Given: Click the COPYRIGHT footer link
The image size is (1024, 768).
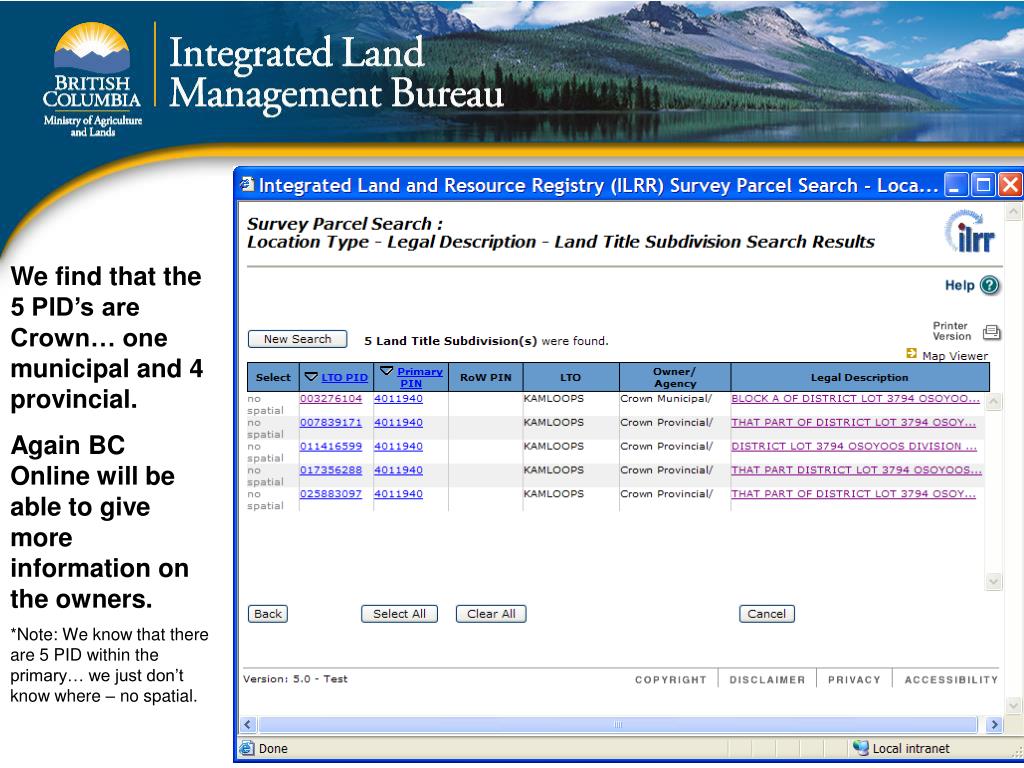Looking at the screenshot, I should tap(671, 680).
